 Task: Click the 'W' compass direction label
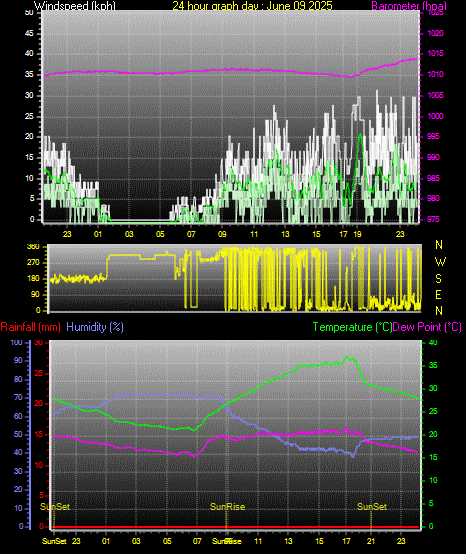[440, 262]
